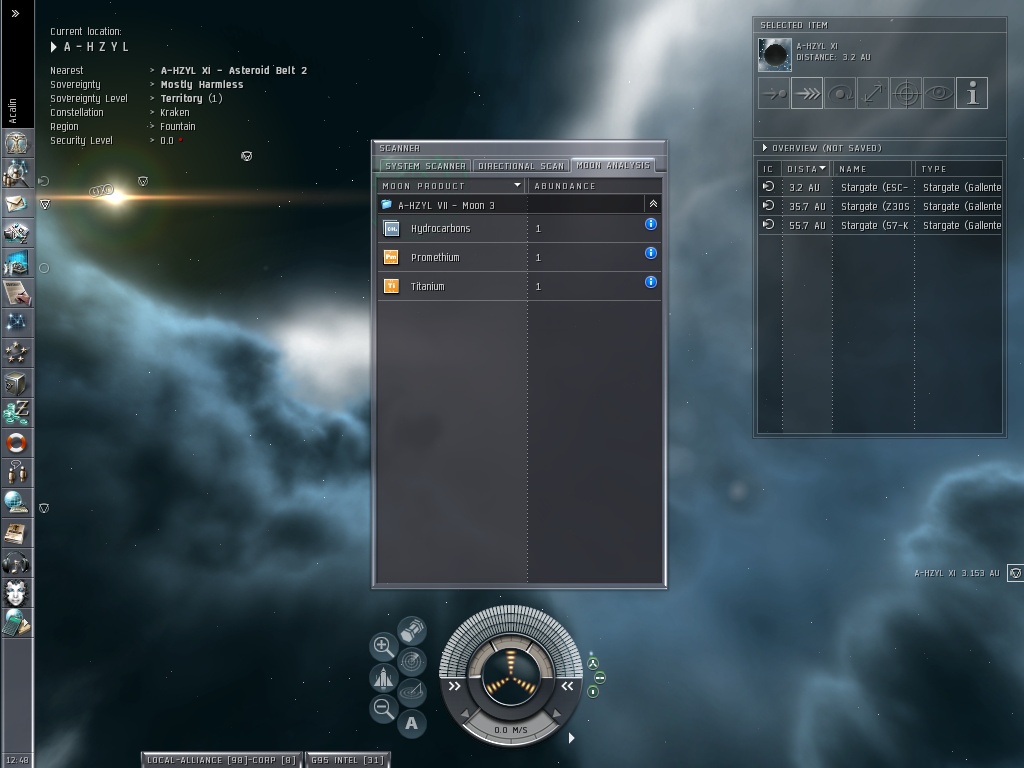This screenshot has height=768, width=1024.
Task: Click the Mostly Harmless sovereignty link
Action: pos(202,85)
